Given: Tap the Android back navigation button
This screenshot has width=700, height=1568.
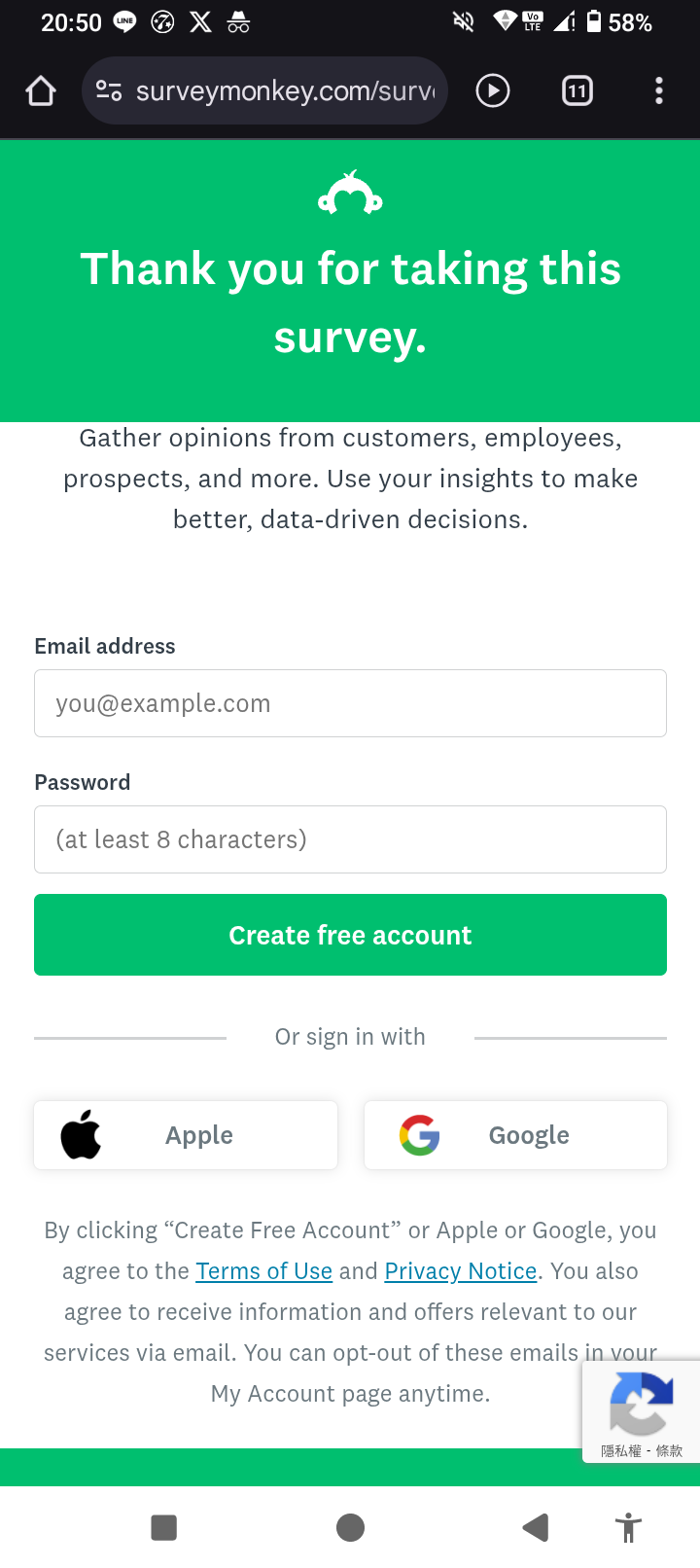Looking at the screenshot, I should tap(535, 1527).
